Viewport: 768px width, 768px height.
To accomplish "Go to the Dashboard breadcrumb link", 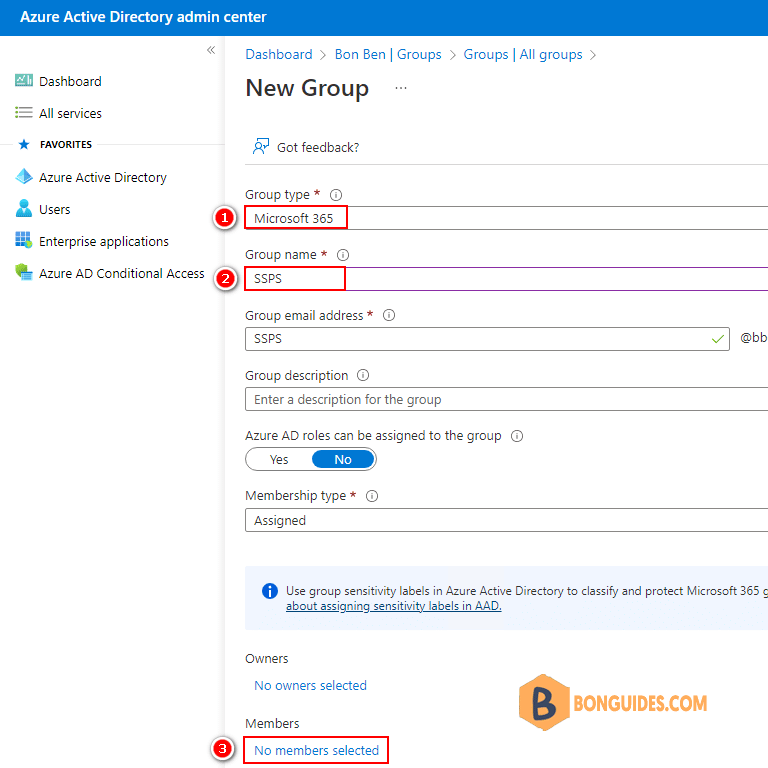I will coord(279,54).
